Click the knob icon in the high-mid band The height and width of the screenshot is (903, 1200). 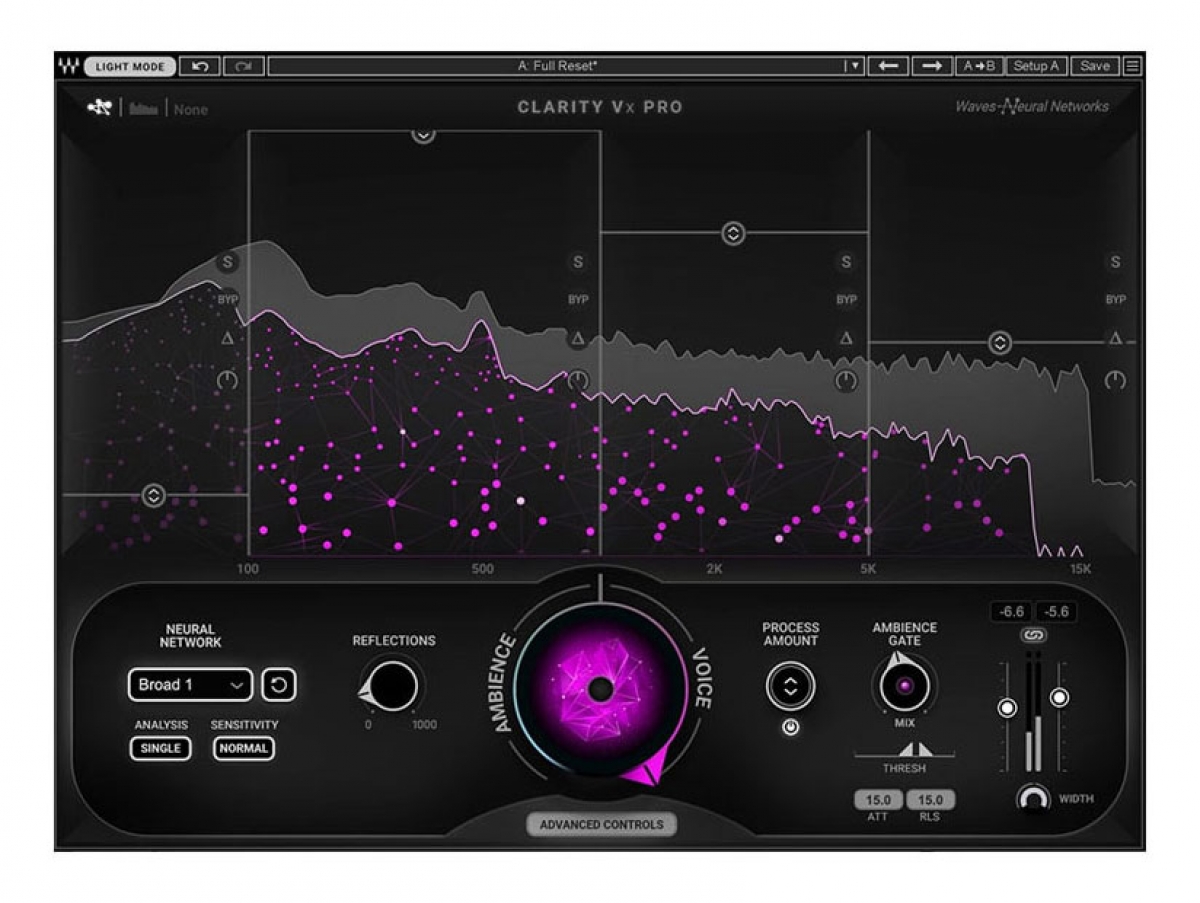click(847, 380)
